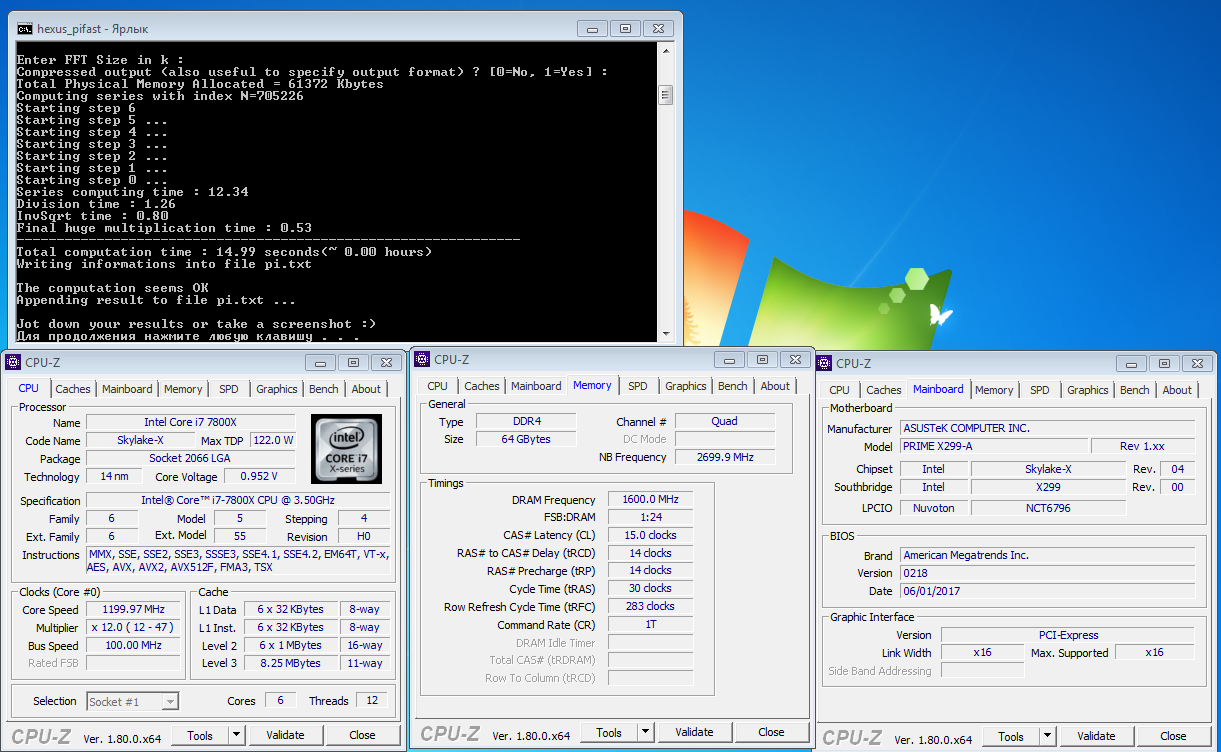Open Graphics tab in middle CPU-Z window
This screenshot has width=1221, height=752.
coord(686,386)
